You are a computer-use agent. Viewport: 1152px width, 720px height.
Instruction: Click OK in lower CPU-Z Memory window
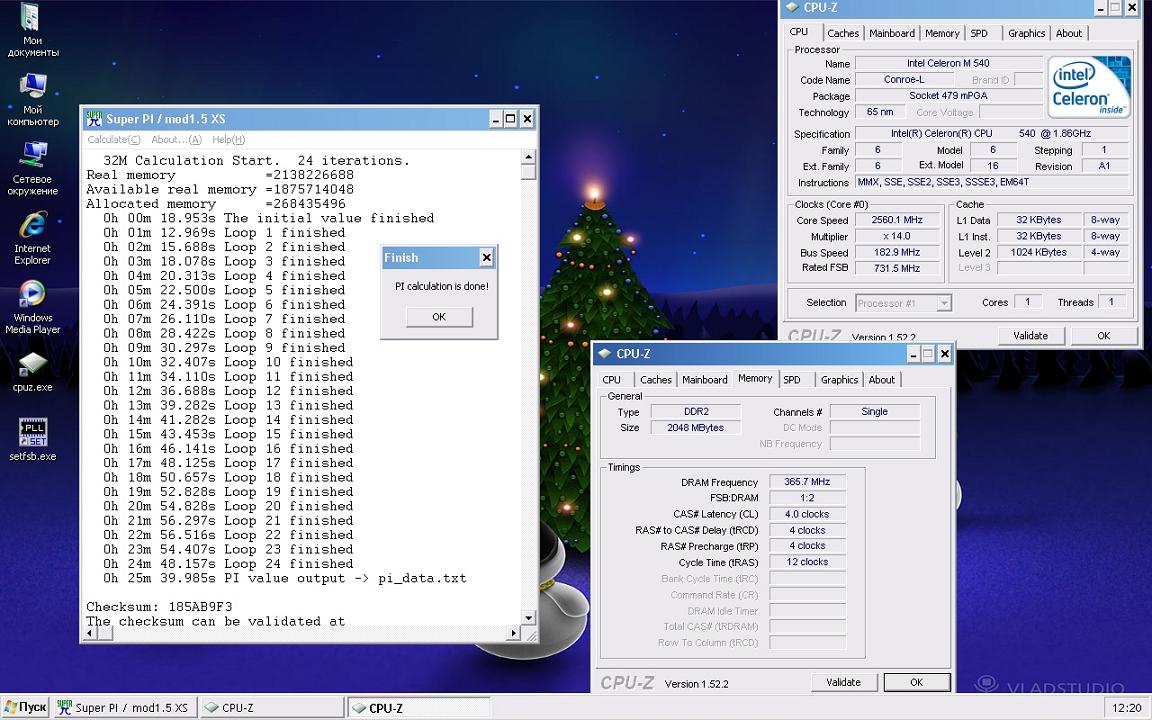pos(916,683)
